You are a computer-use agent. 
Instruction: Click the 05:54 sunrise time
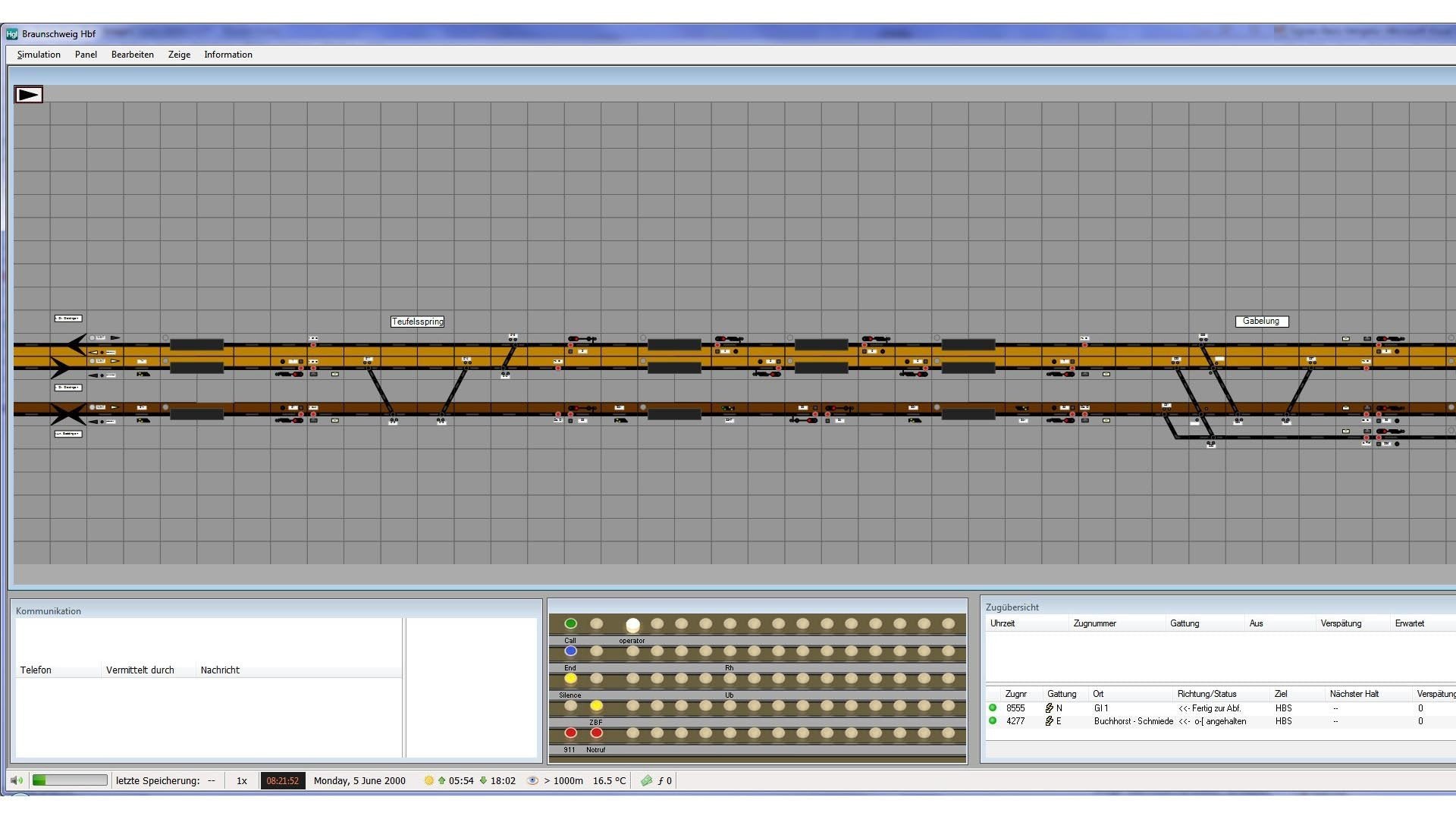click(x=461, y=780)
